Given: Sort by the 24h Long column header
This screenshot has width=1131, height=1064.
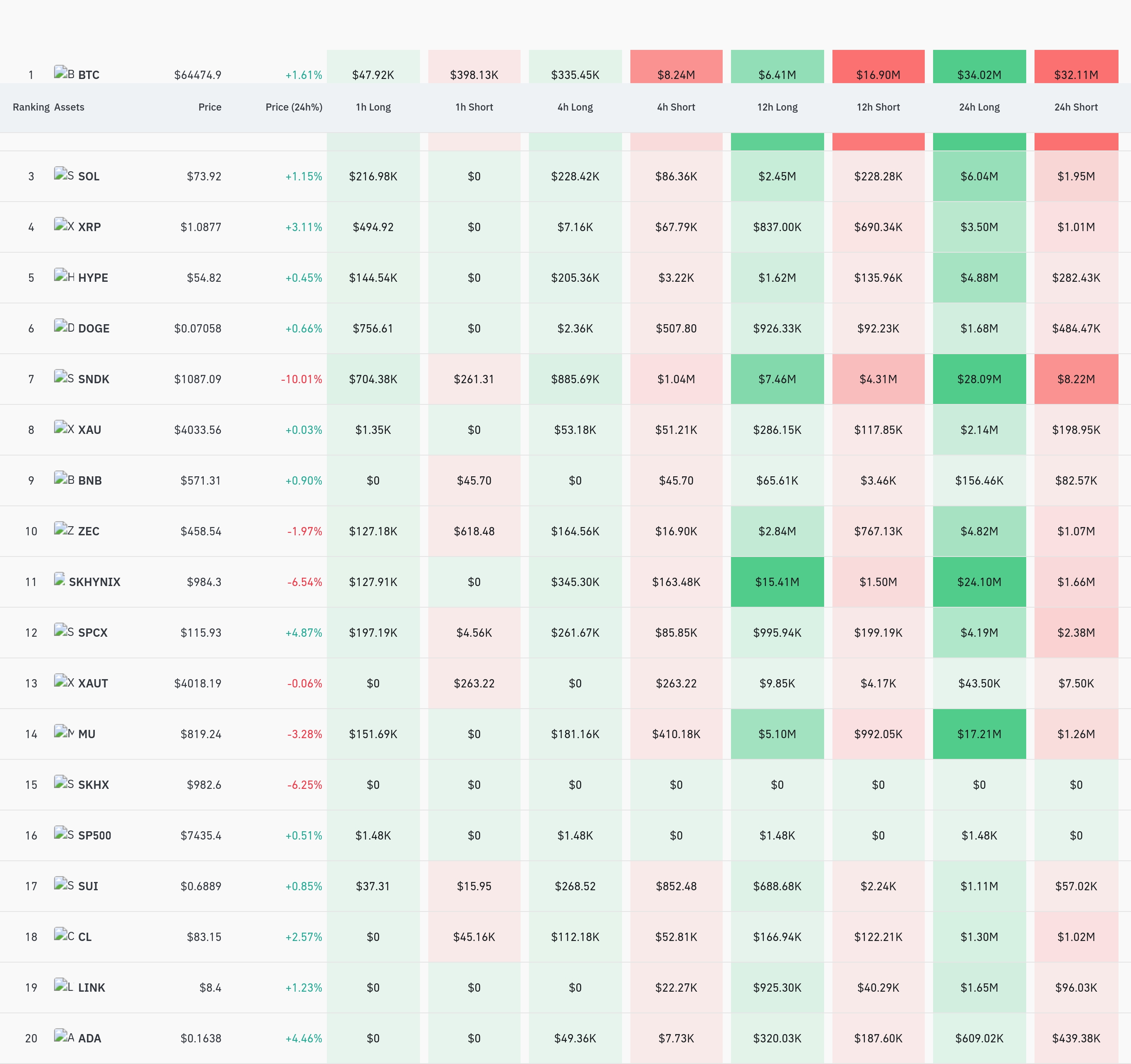Looking at the screenshot, I should point(979,107).
